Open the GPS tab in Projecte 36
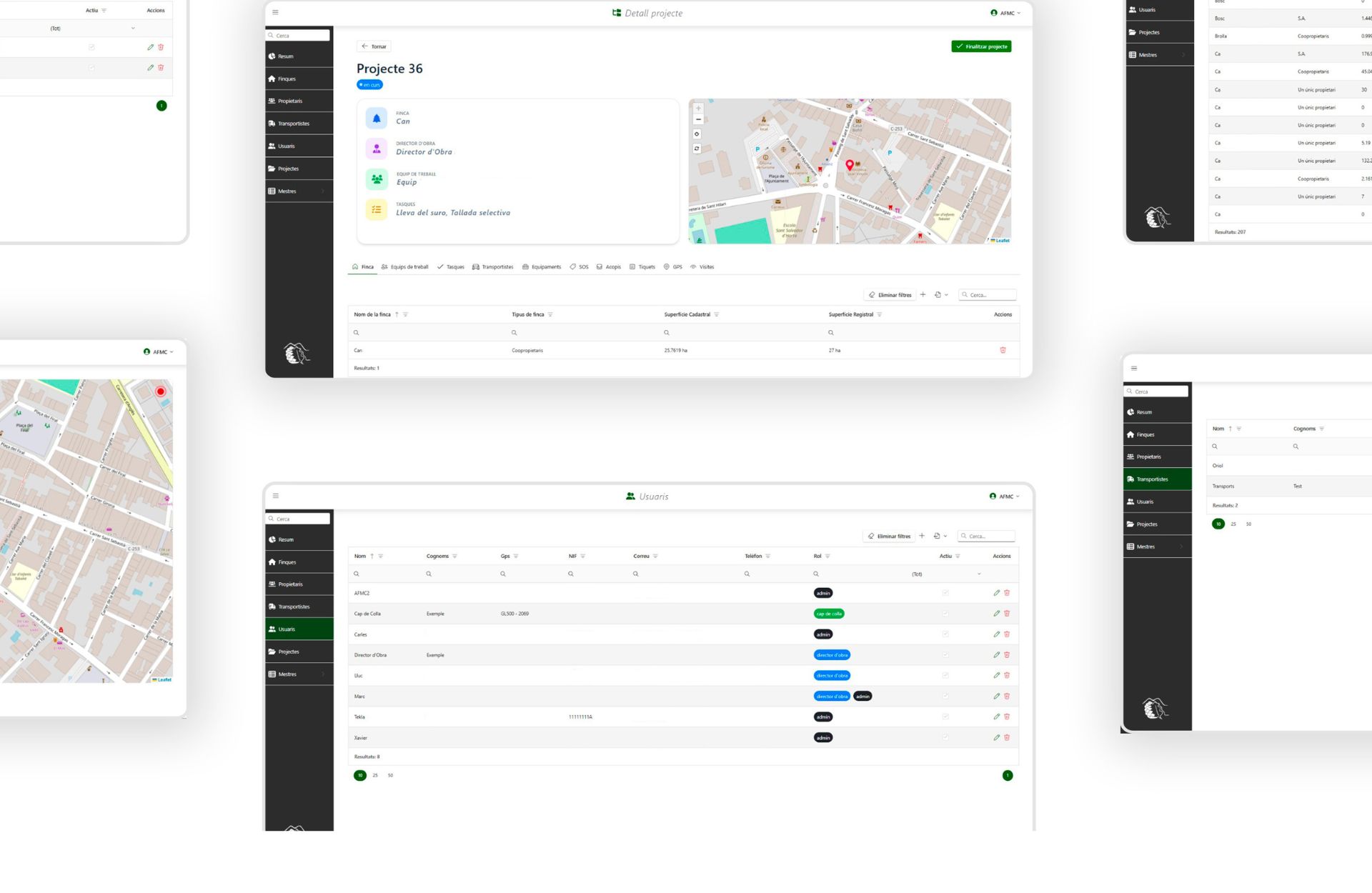 pos(673,267)
